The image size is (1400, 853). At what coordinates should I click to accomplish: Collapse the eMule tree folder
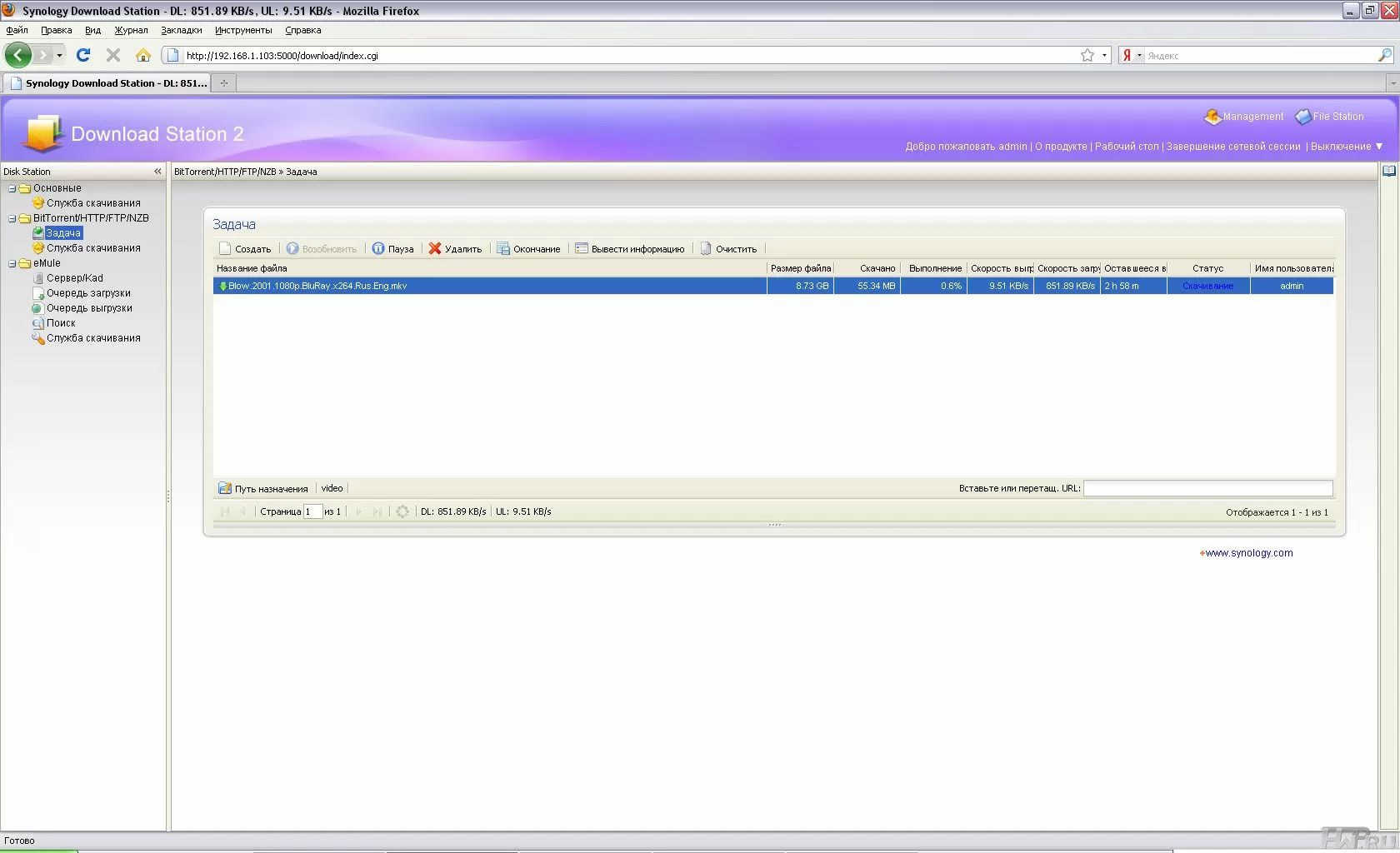point(12,263)
